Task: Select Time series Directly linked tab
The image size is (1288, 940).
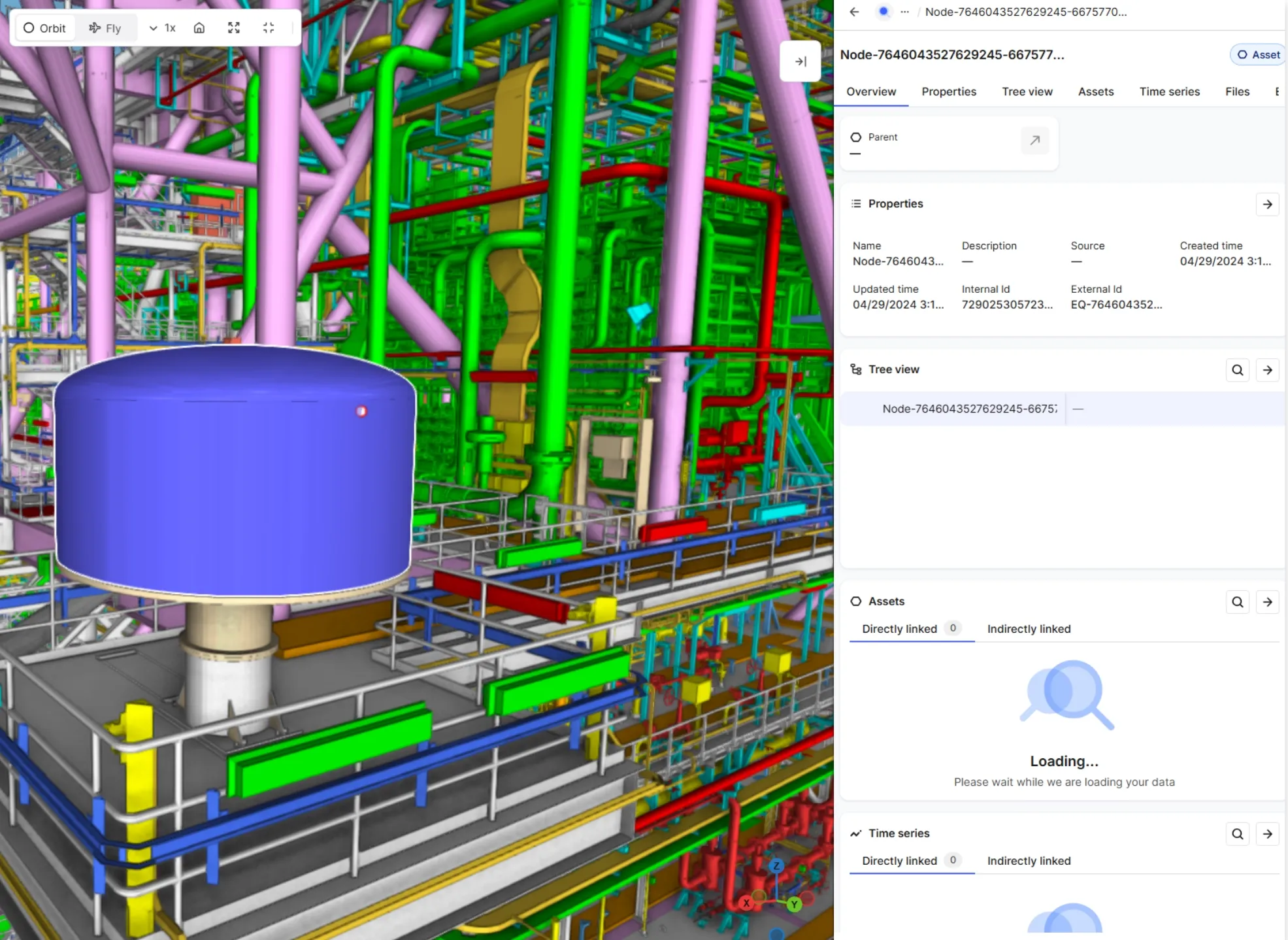Action: tap(912, 861)
